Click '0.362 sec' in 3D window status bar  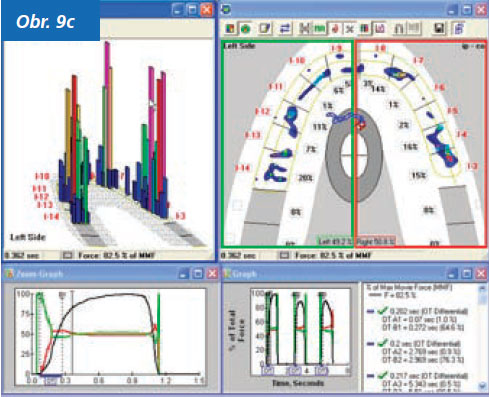[x=22, y=256]
